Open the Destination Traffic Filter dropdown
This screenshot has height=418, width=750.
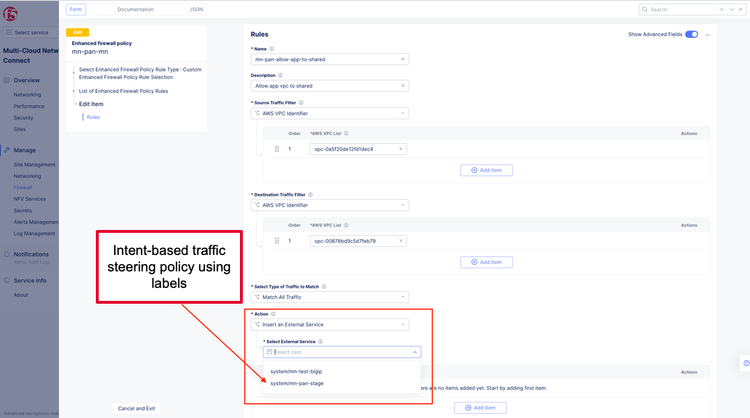pyautogui.click(x=330, y=205)
